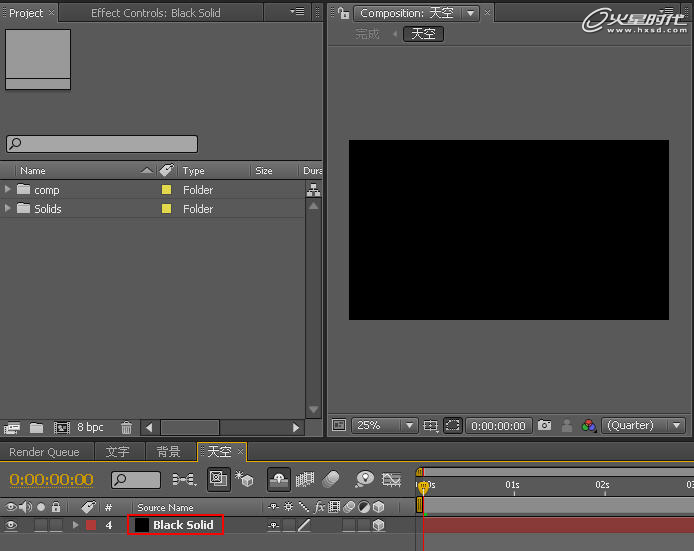The height and width of the screenshot is (551, 694).
Task: Toggle motion blur box on Black Solid layer
Action: pyautogui.click(x=349, y=525)
